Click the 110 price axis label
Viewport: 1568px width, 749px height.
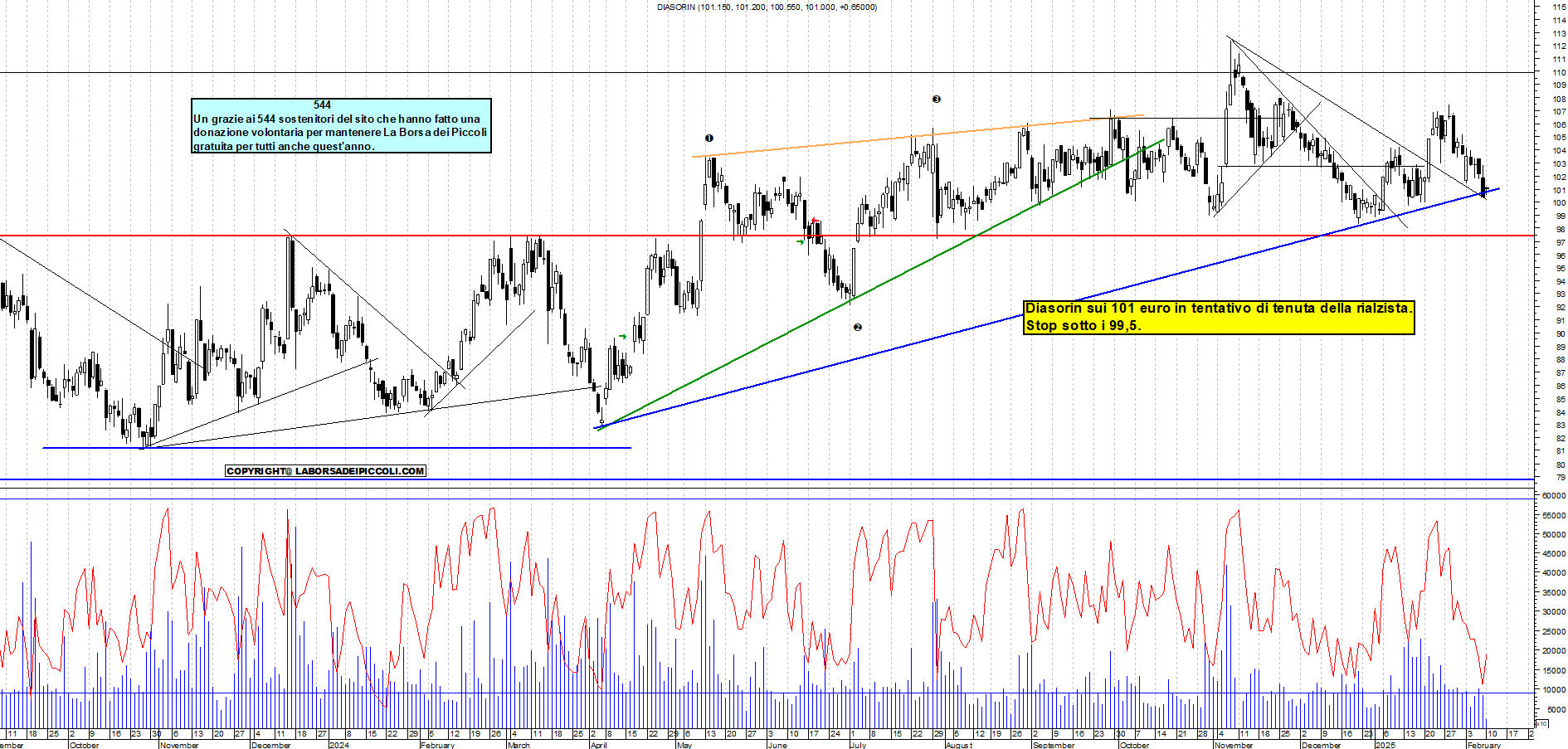point(1560,72)
